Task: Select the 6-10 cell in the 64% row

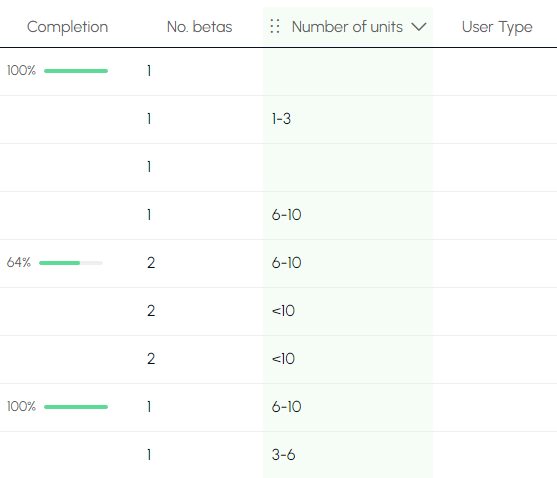Action: pyautogui.click(x=348, y=263)
